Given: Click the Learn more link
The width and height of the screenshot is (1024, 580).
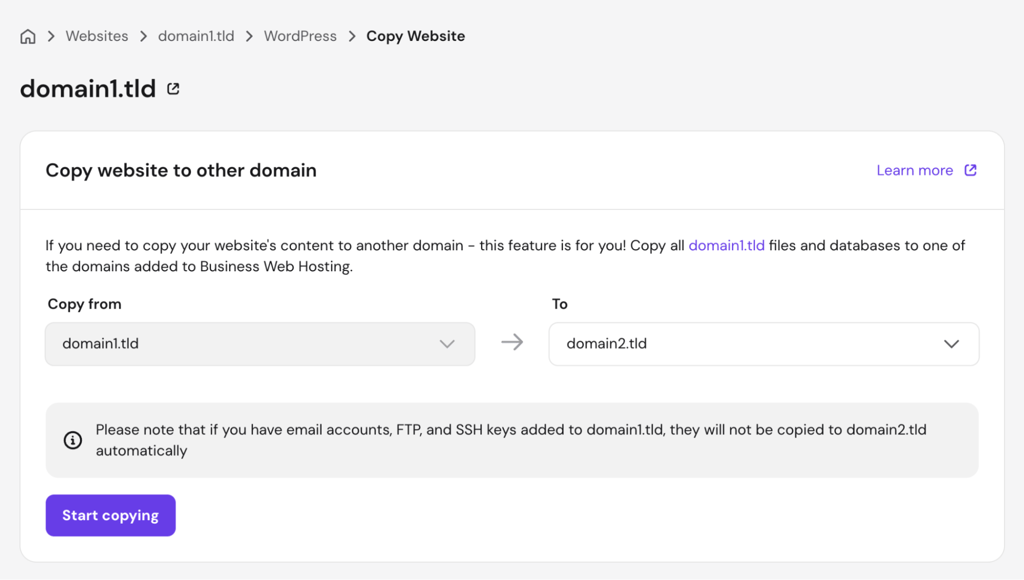Looking at the screenshot, I should [914, 170].
